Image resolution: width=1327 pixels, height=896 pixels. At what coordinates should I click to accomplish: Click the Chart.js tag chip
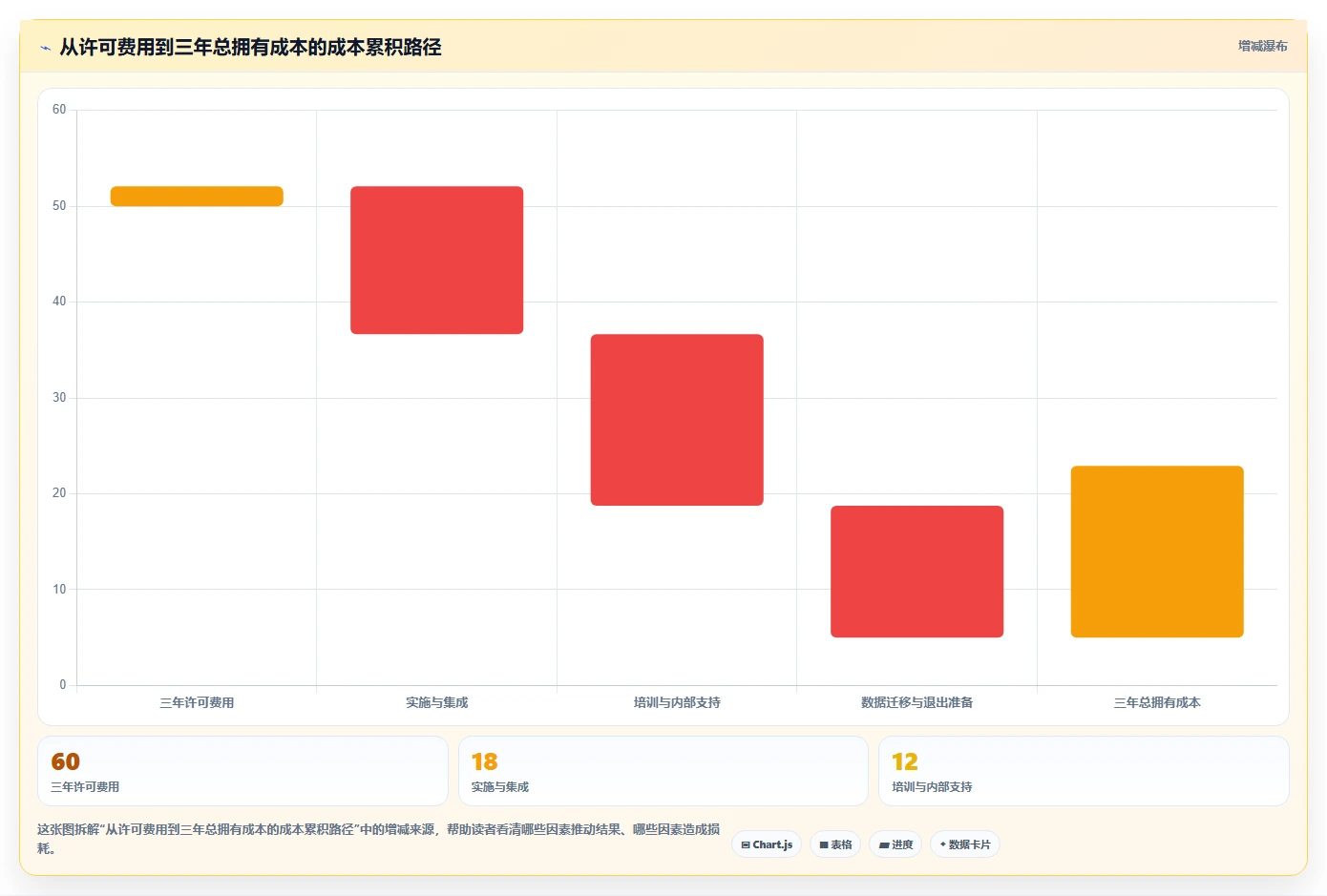767,844
